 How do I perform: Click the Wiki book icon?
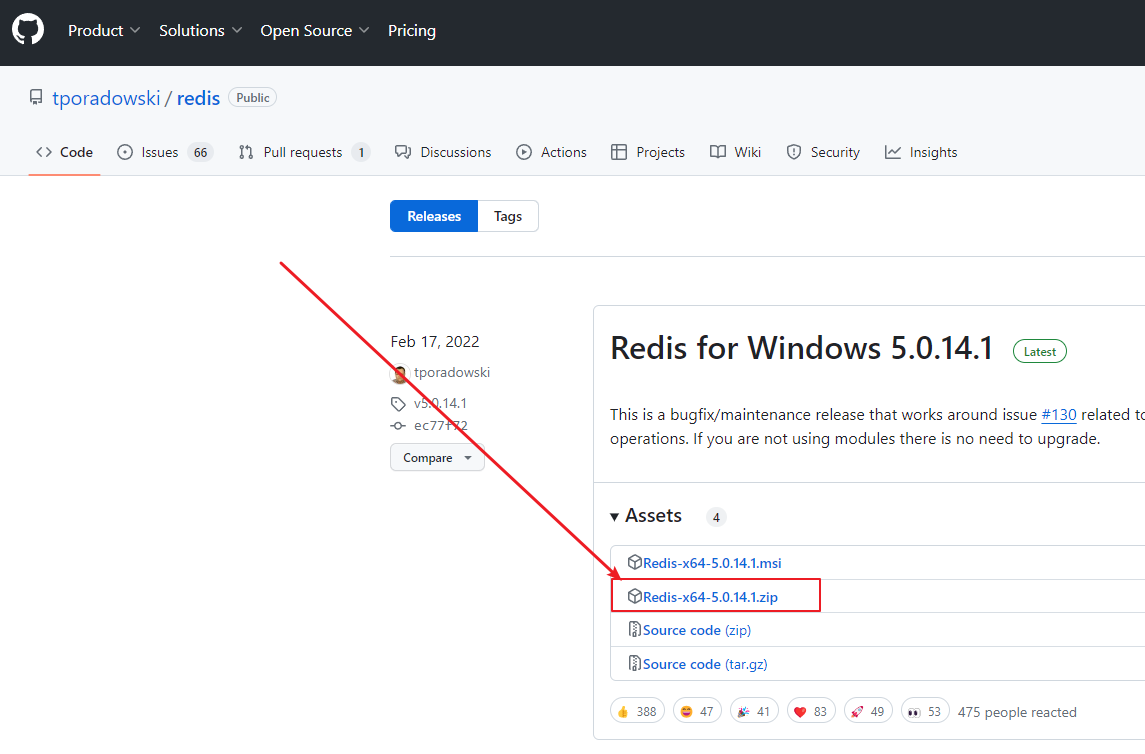718,152
